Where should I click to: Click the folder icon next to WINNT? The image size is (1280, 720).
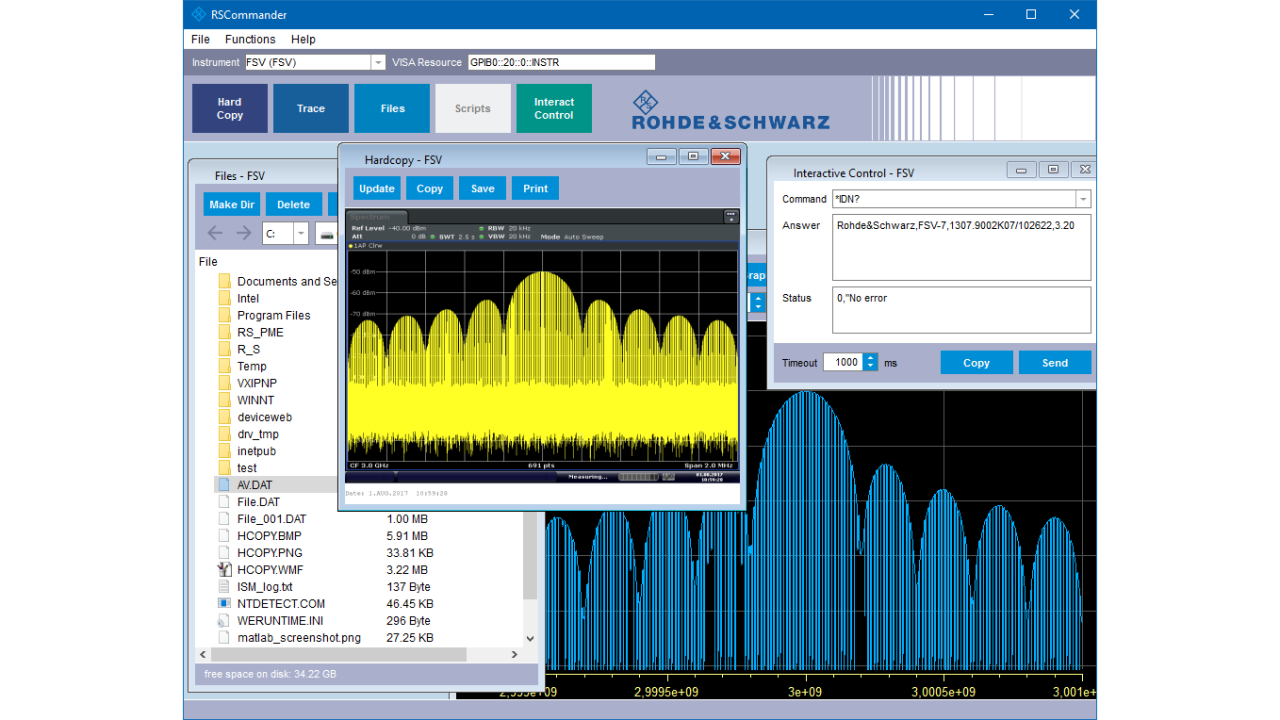tap(224, 400)
